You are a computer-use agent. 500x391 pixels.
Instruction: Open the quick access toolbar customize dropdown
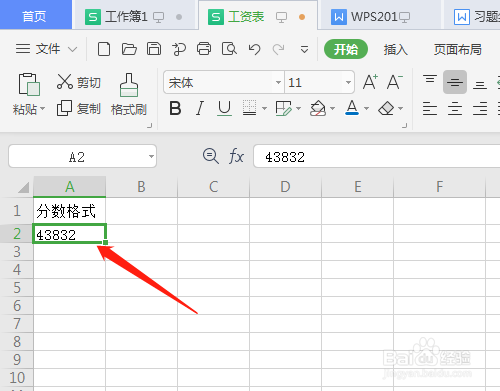pyautogui.click(x=304, y=50)
